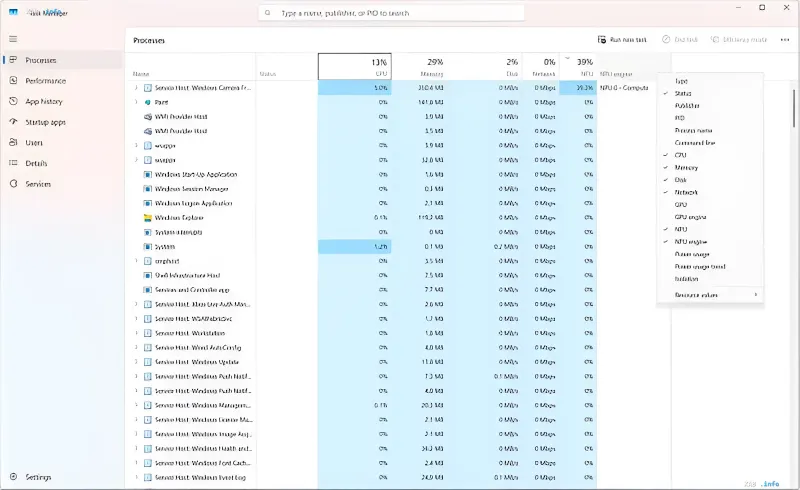Click the End task button
This screenshot has width=800, height=490.
pyautogui.click(x=680, y=40)
